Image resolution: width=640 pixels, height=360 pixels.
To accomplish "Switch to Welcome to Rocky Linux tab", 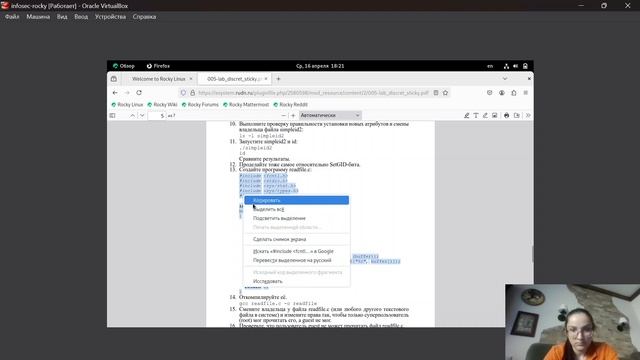I will tap(159, 79).
